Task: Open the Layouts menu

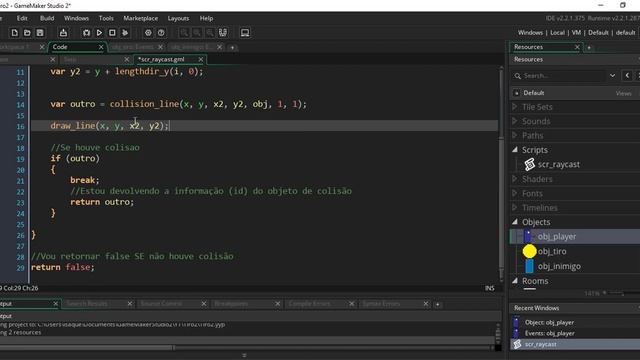Action: point(178,18)
